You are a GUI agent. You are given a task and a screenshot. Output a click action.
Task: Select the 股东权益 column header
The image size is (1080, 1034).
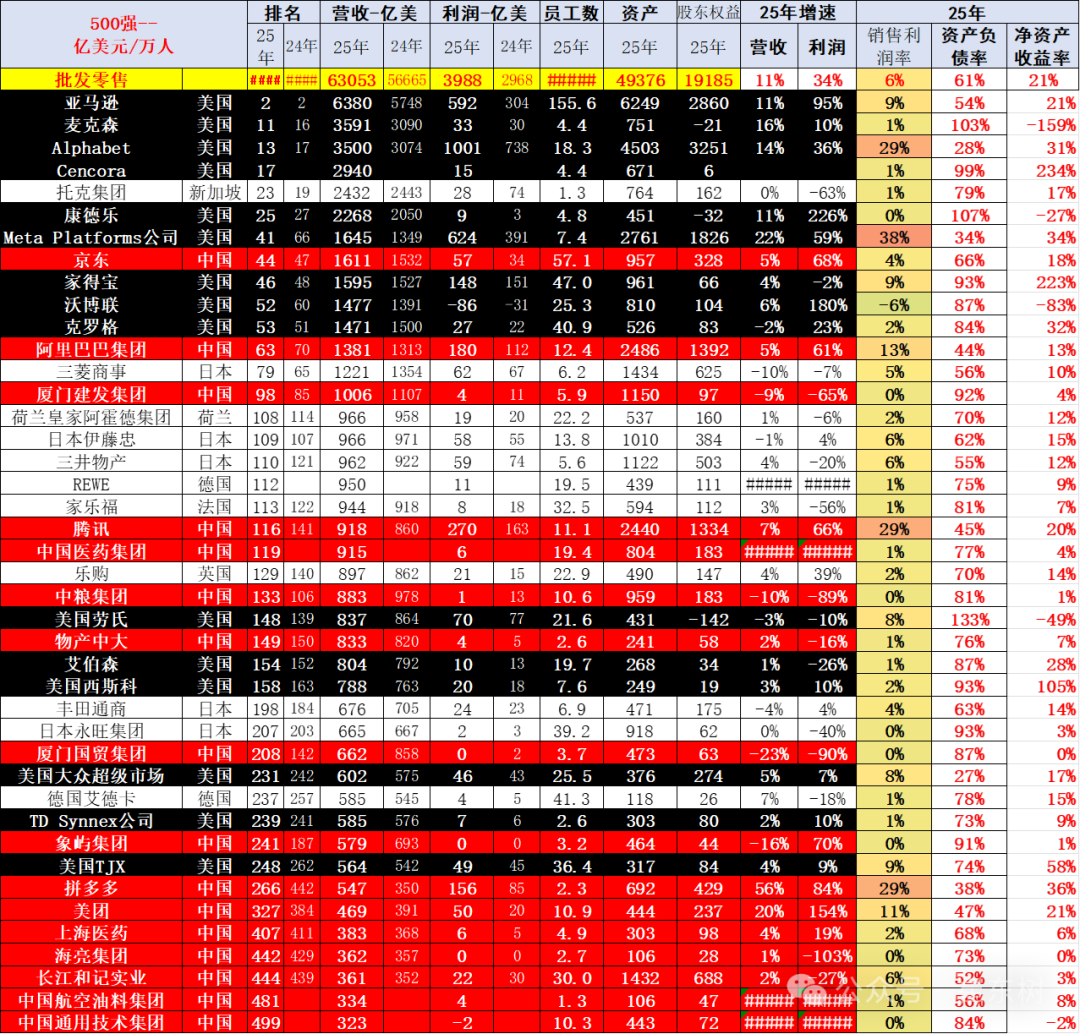[708, 13]
